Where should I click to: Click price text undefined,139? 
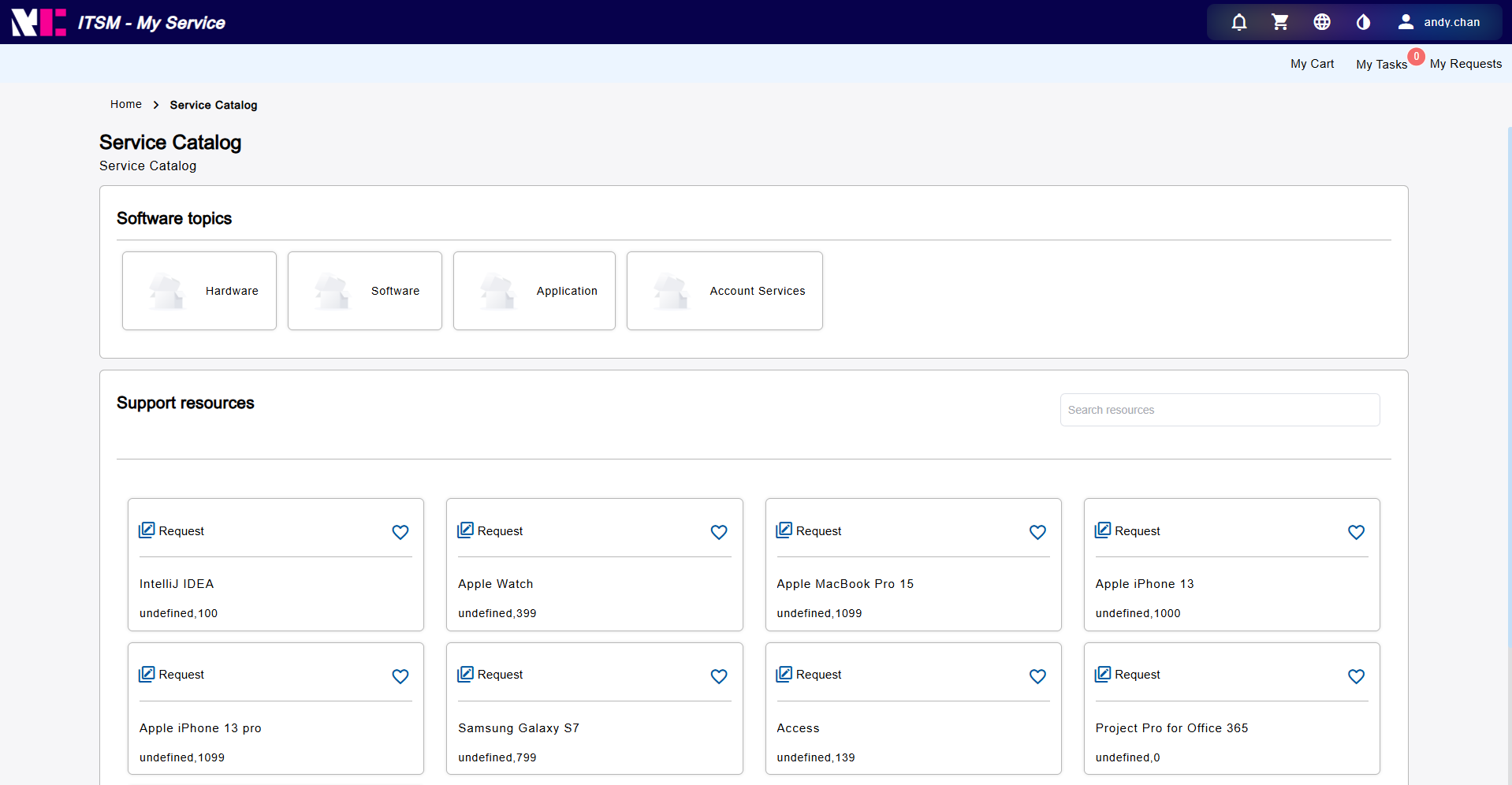[x=816, y=757]
